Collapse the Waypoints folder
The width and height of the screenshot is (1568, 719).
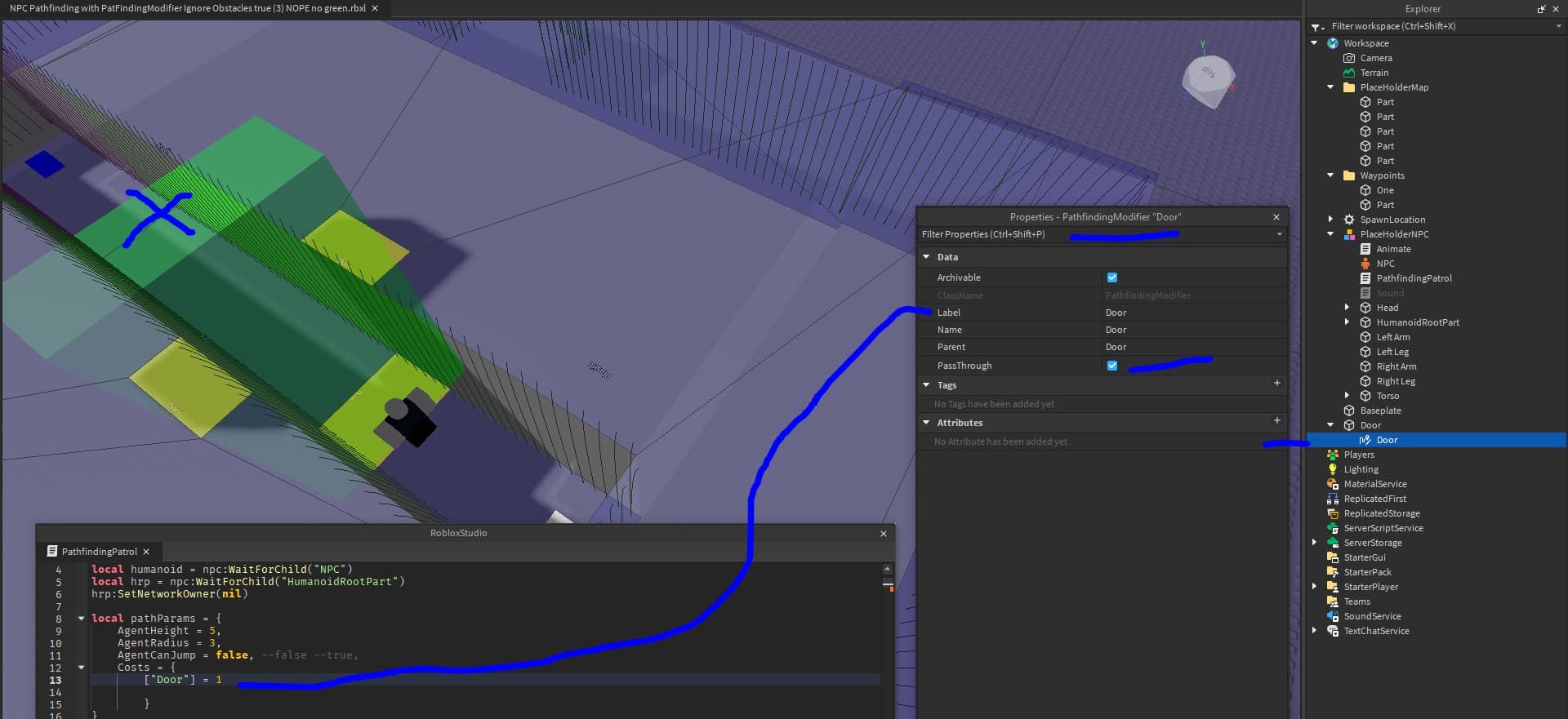[x=1330, y=175]
